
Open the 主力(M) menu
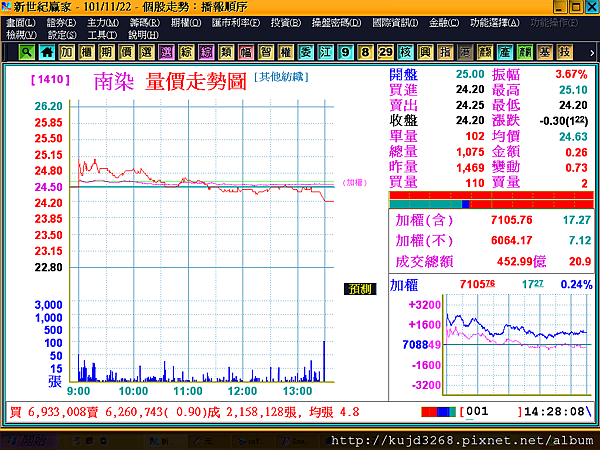(103, 23)
